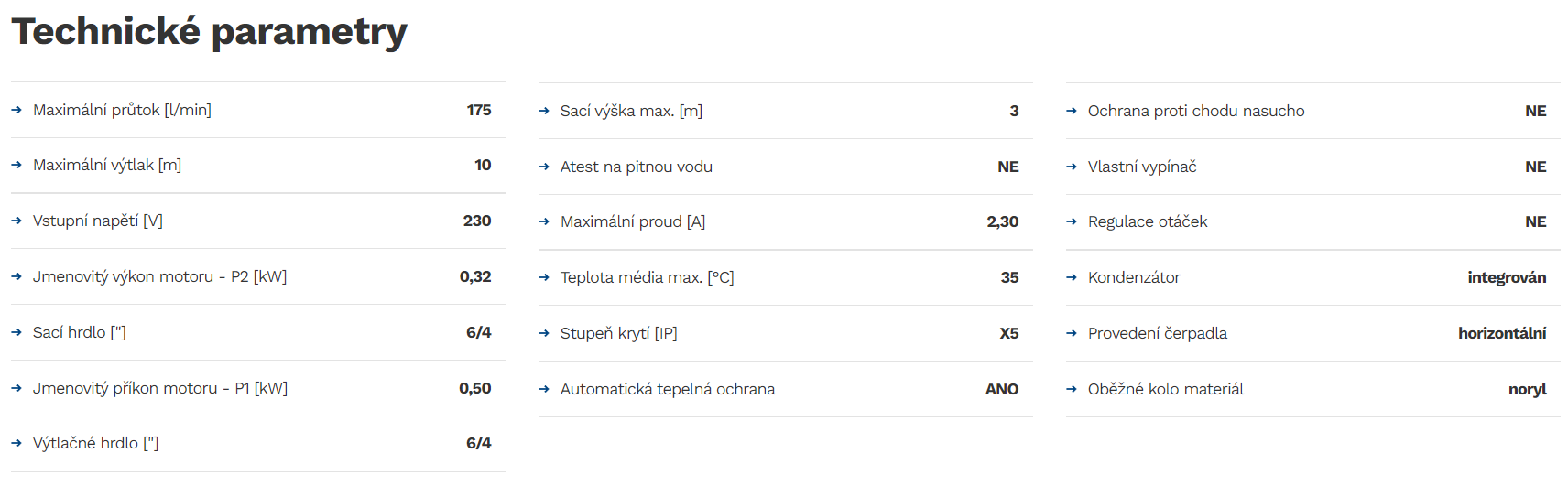Click Automatická tepelná ochrana label
This screenshot has height=486, width=1568.
[668, 389]
